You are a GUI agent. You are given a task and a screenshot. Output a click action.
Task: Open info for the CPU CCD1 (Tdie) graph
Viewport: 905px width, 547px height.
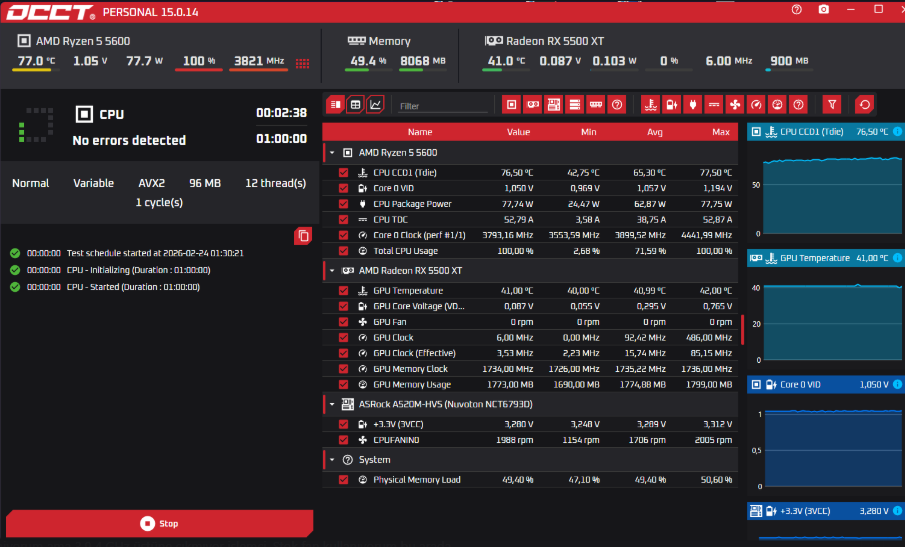897,132
